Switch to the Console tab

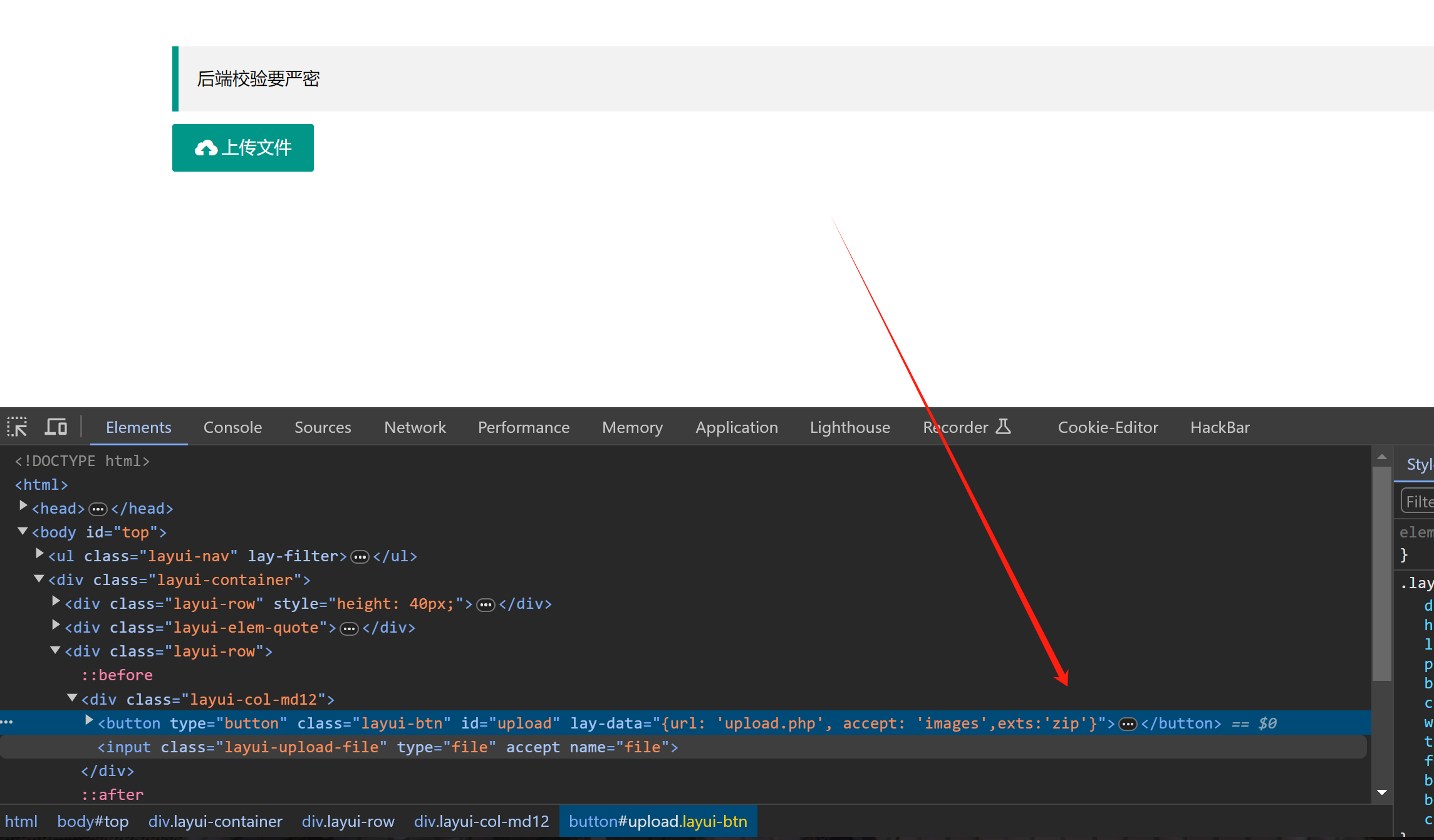coord(232,427)
